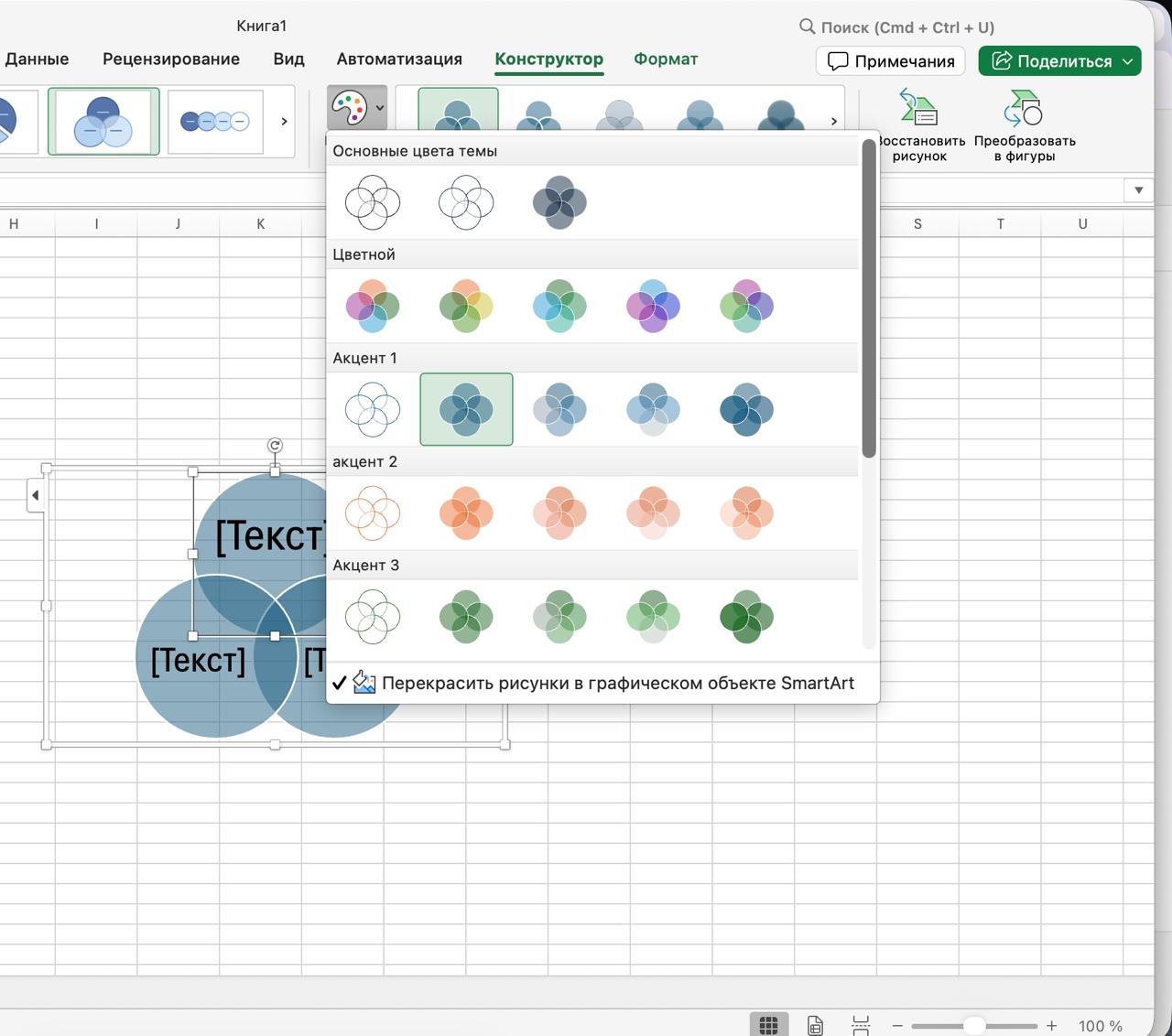This screenshot has height=1036, width=1172.
Task: Open the Change Colors palette icon
Action: click(x=350, y=108)
